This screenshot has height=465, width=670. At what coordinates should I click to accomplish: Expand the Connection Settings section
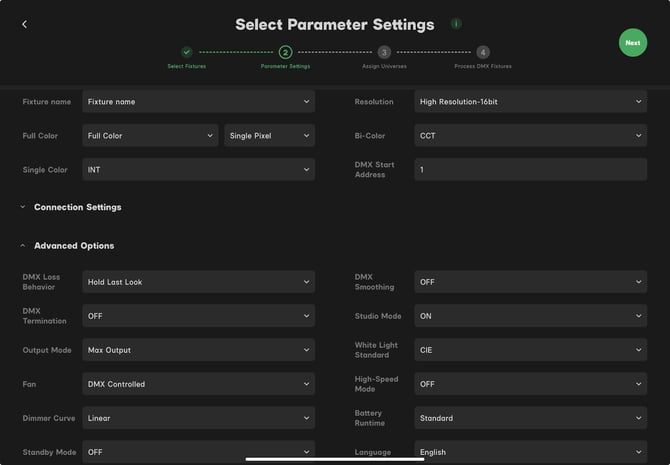[71, 207]
